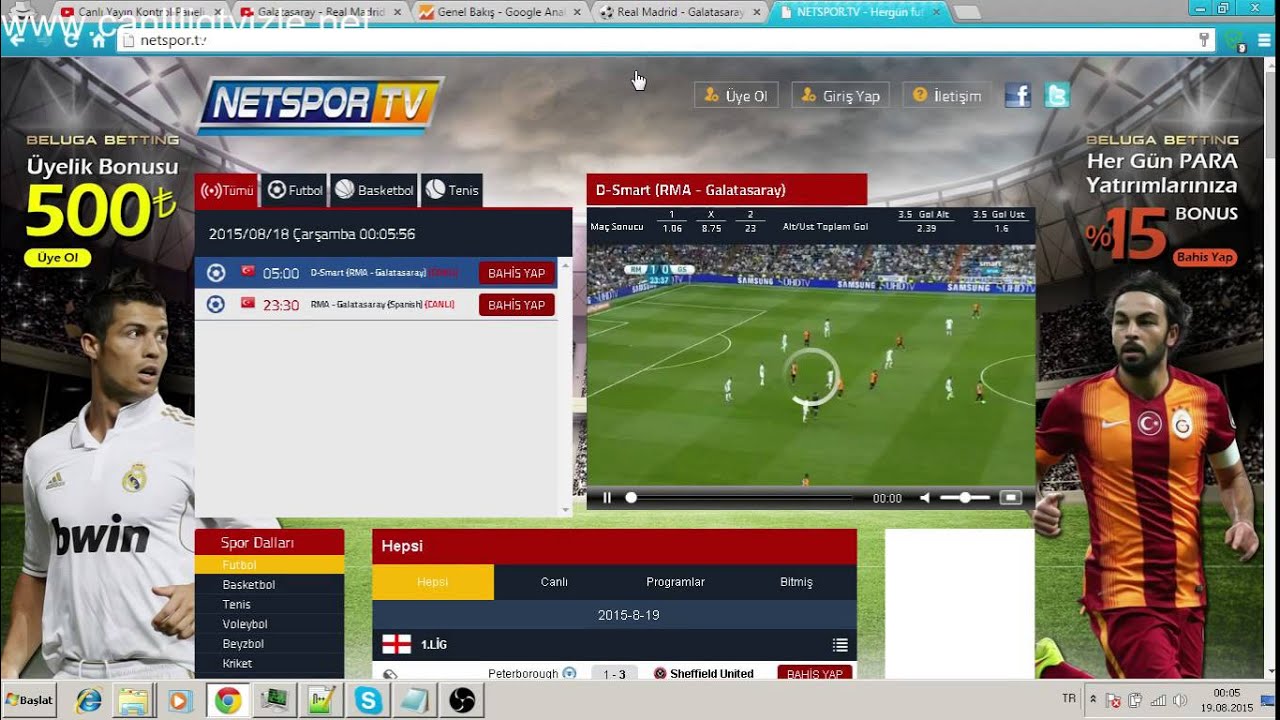Image resolution: width=1280 pixels, height=720 pixels.
Task: Open Skype from the taskbar
Action: (x=368, y=701)
